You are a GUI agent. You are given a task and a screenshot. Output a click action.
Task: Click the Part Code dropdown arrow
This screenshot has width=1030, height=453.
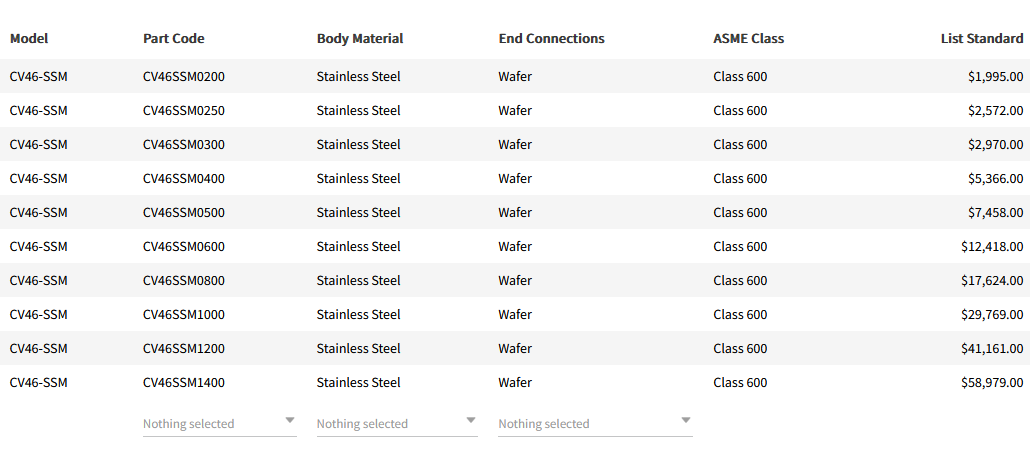(290, 421)
